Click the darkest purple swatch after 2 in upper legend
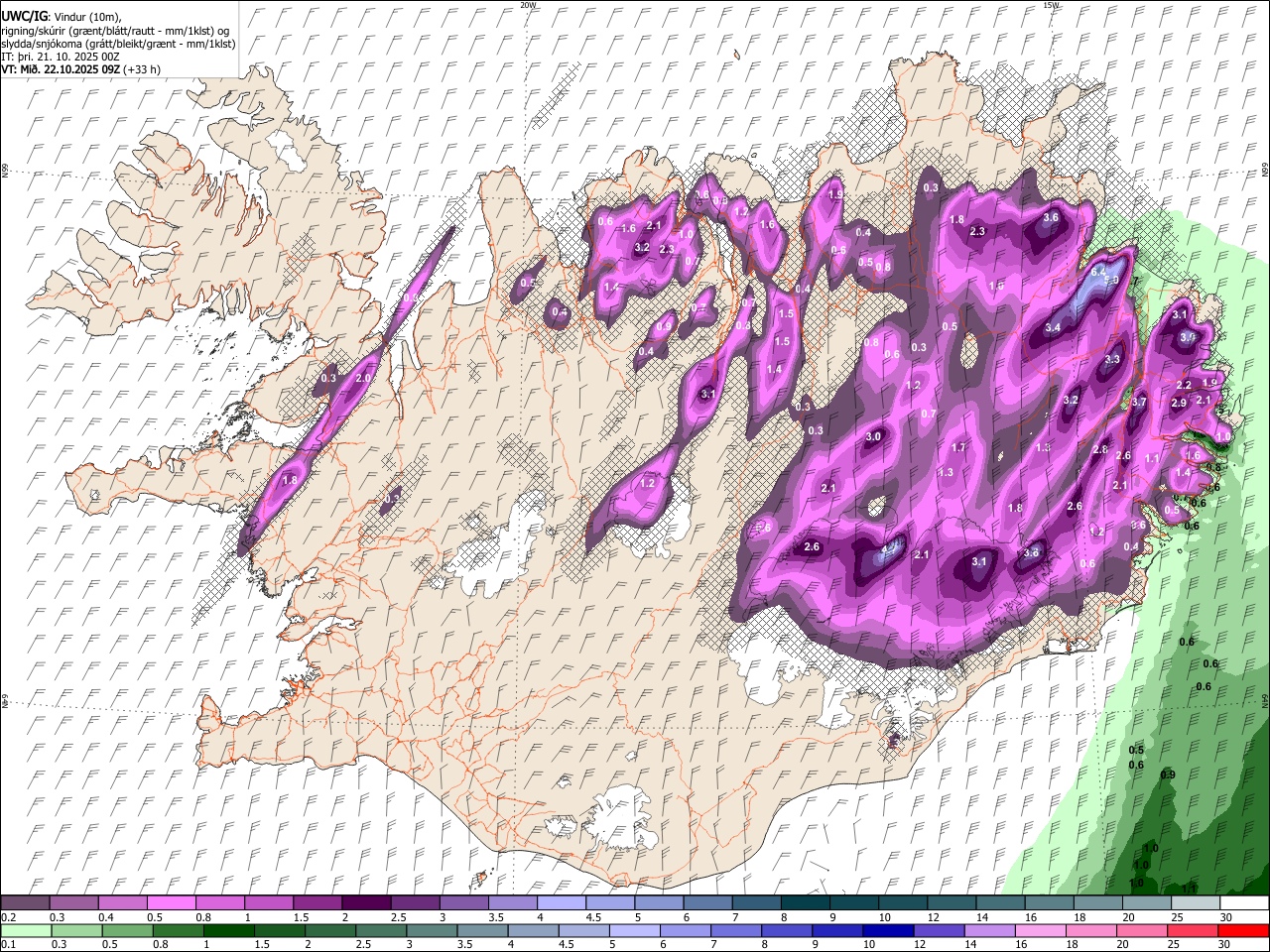 point(366,903)
